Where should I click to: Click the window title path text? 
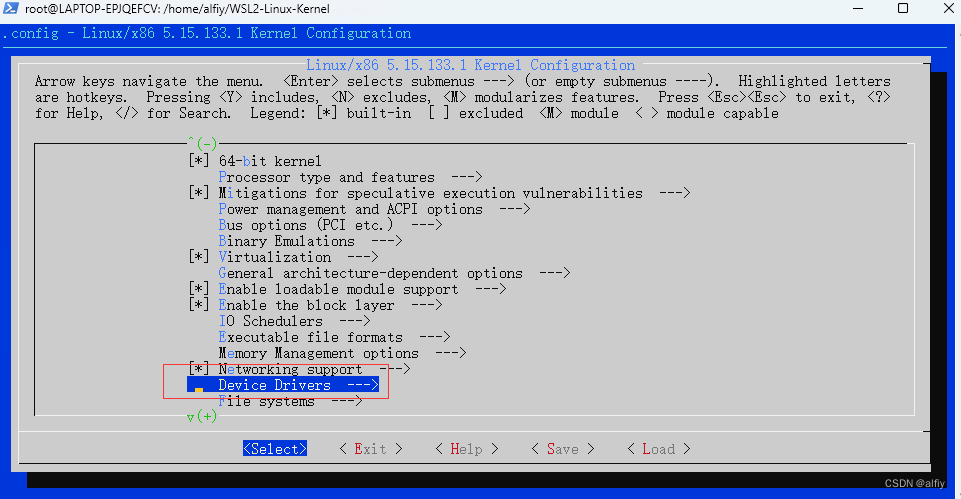[177, 9]
